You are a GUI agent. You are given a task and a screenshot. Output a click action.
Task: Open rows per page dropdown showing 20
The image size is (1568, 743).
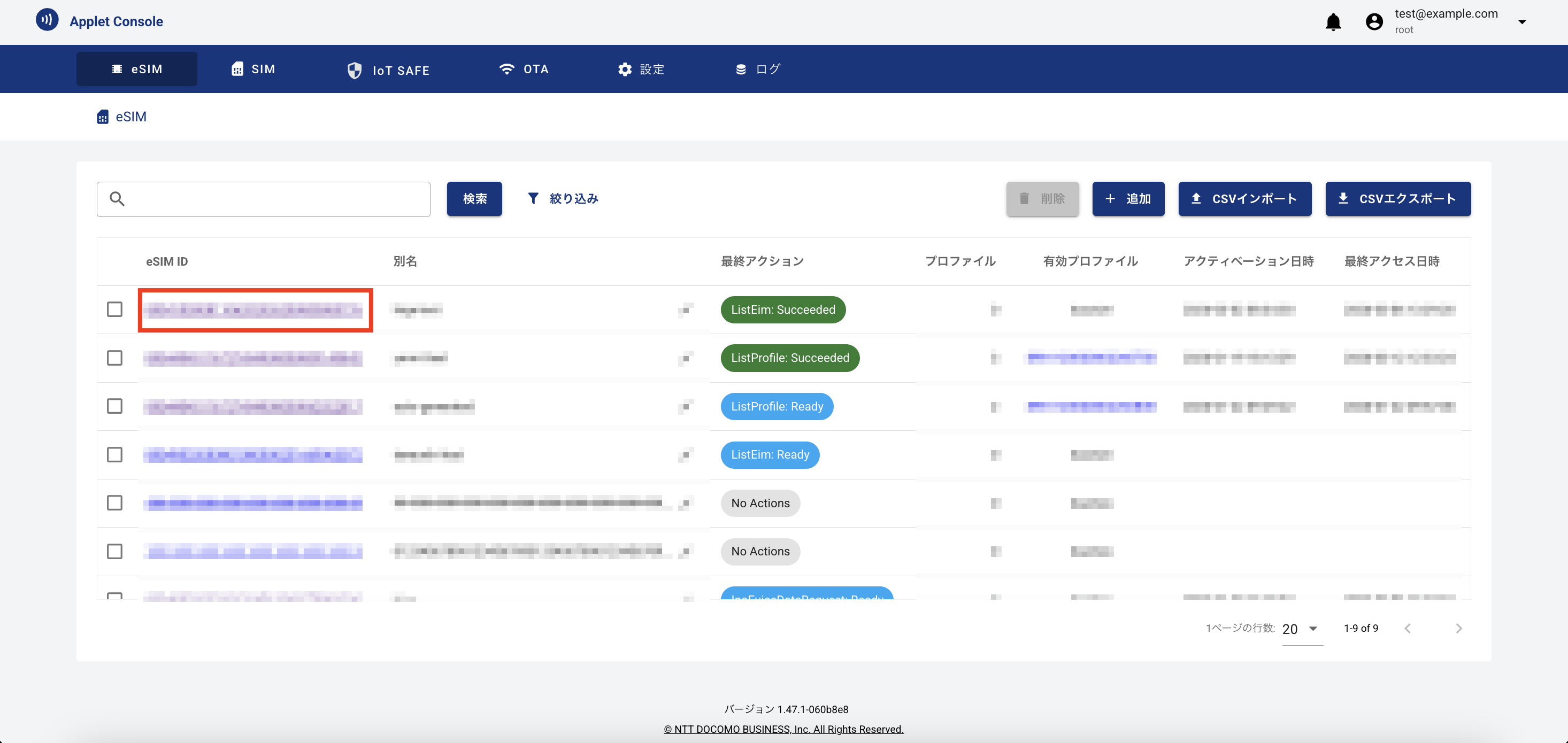1301,629
